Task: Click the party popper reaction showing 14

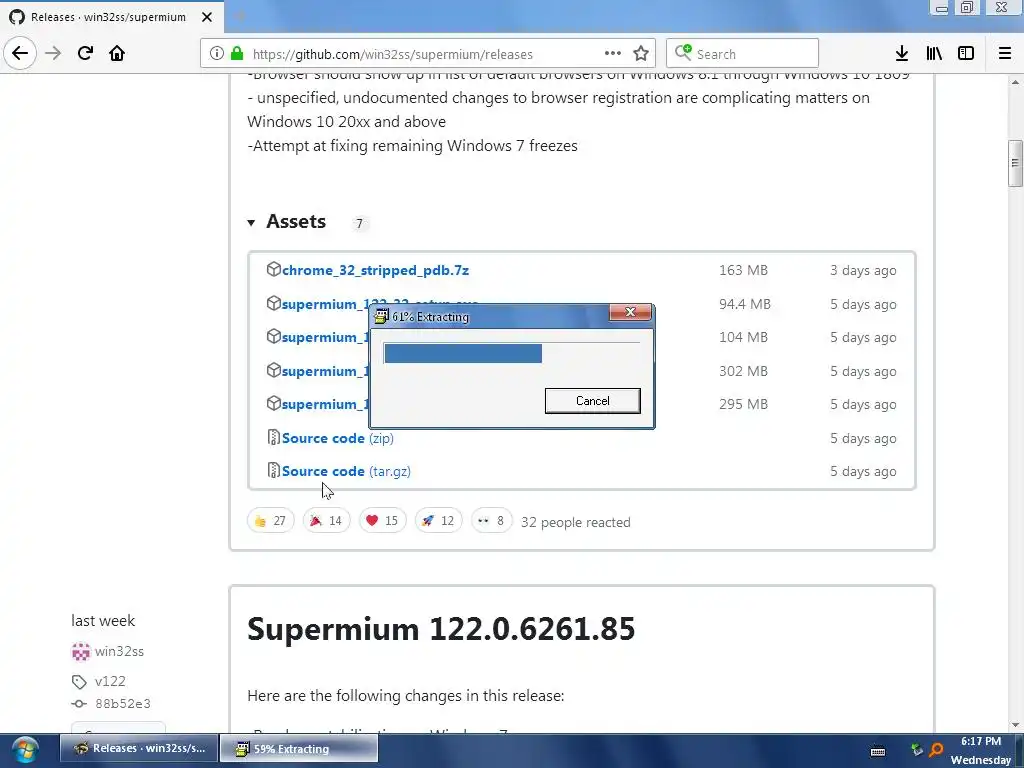Action: click(327, 520)
